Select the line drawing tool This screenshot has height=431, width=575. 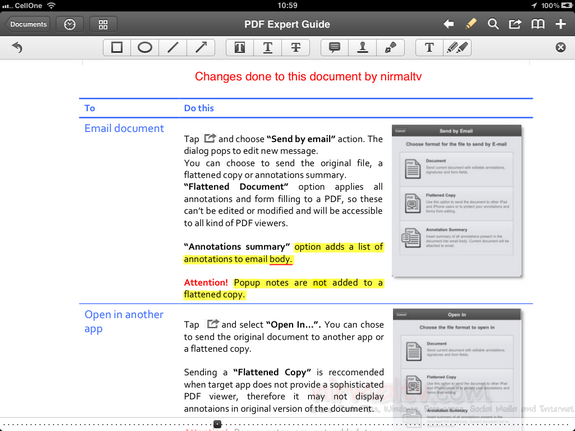pos(173,48)
